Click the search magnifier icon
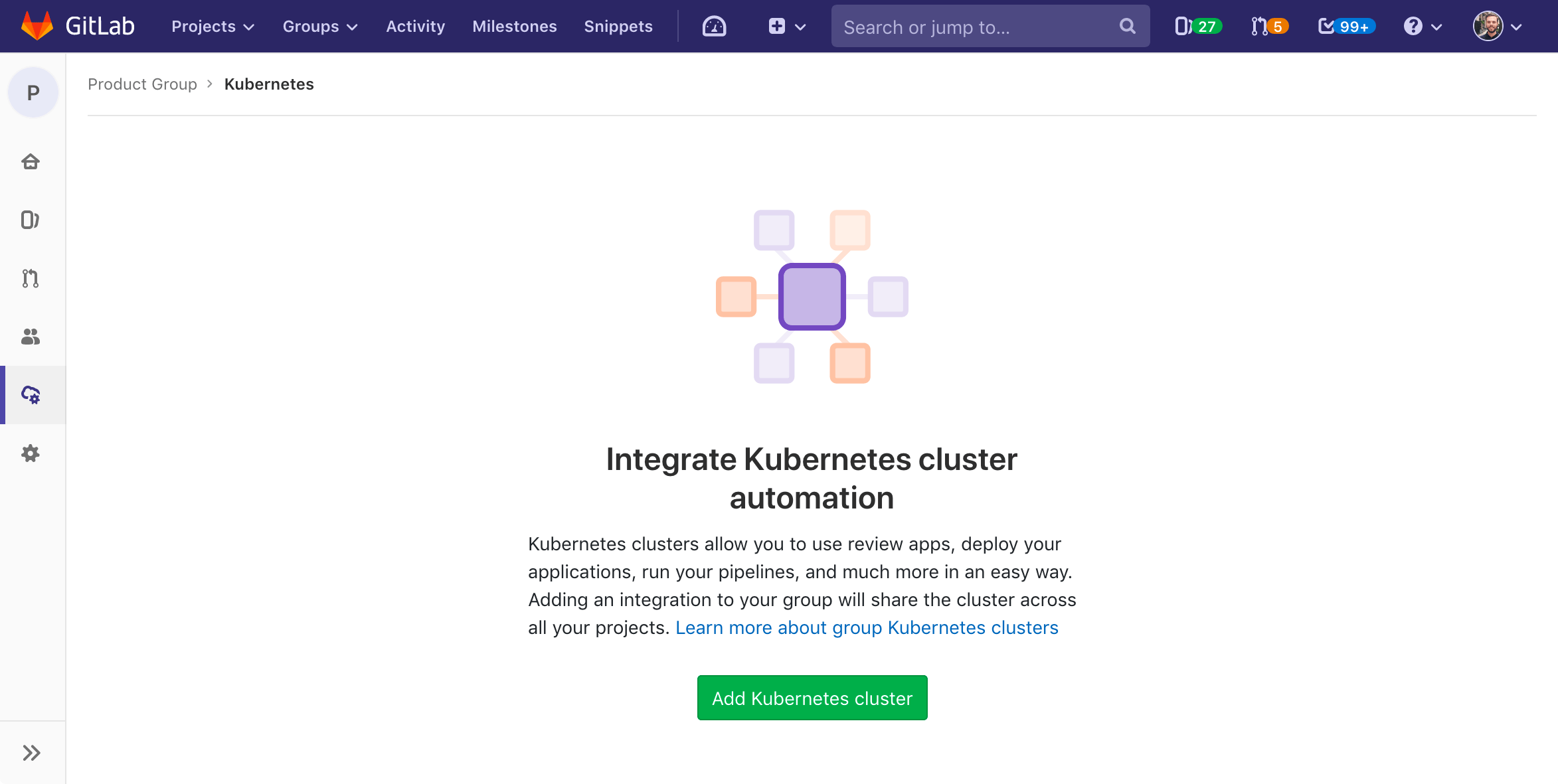 1127,26
